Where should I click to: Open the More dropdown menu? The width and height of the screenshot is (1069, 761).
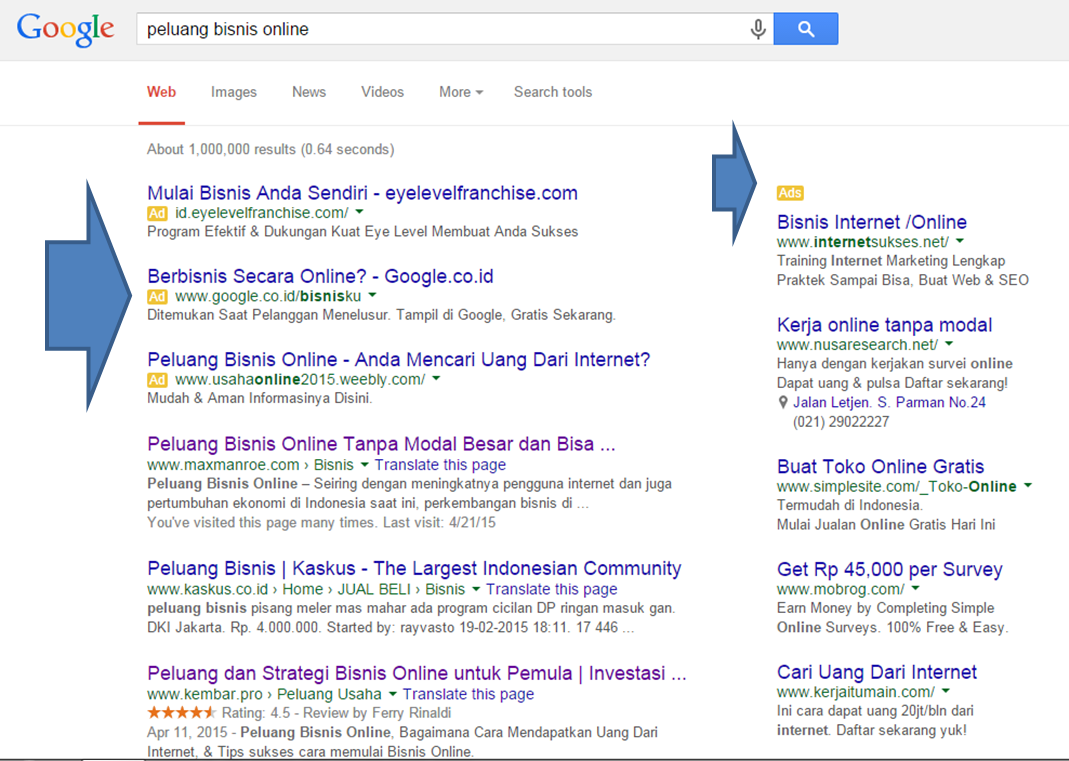tap(461, 92)
